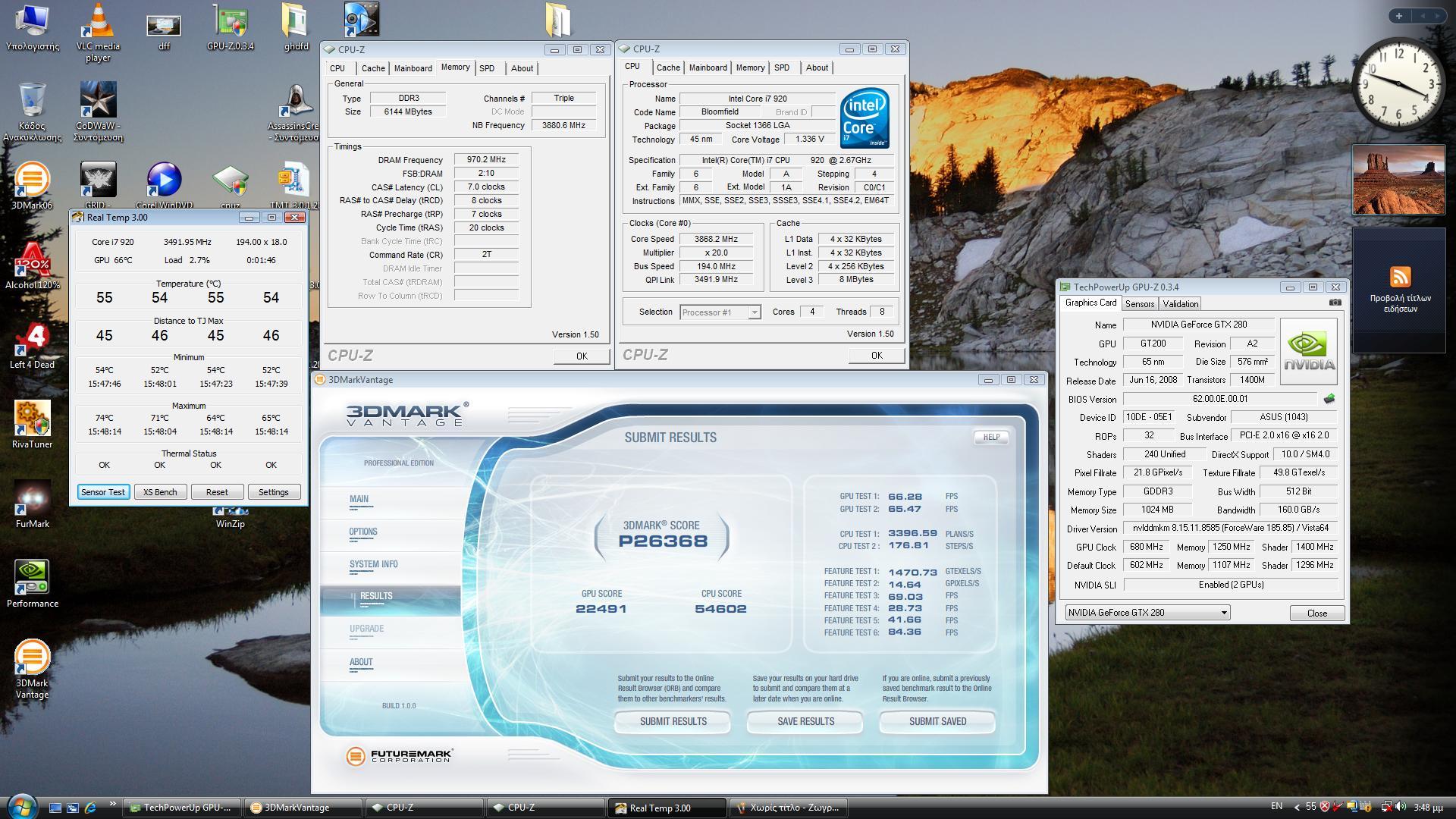The width and height of the screenshot is (1456, 819).
Task: Open Internet Explorer quick launch icon
Action: point(90,808)
